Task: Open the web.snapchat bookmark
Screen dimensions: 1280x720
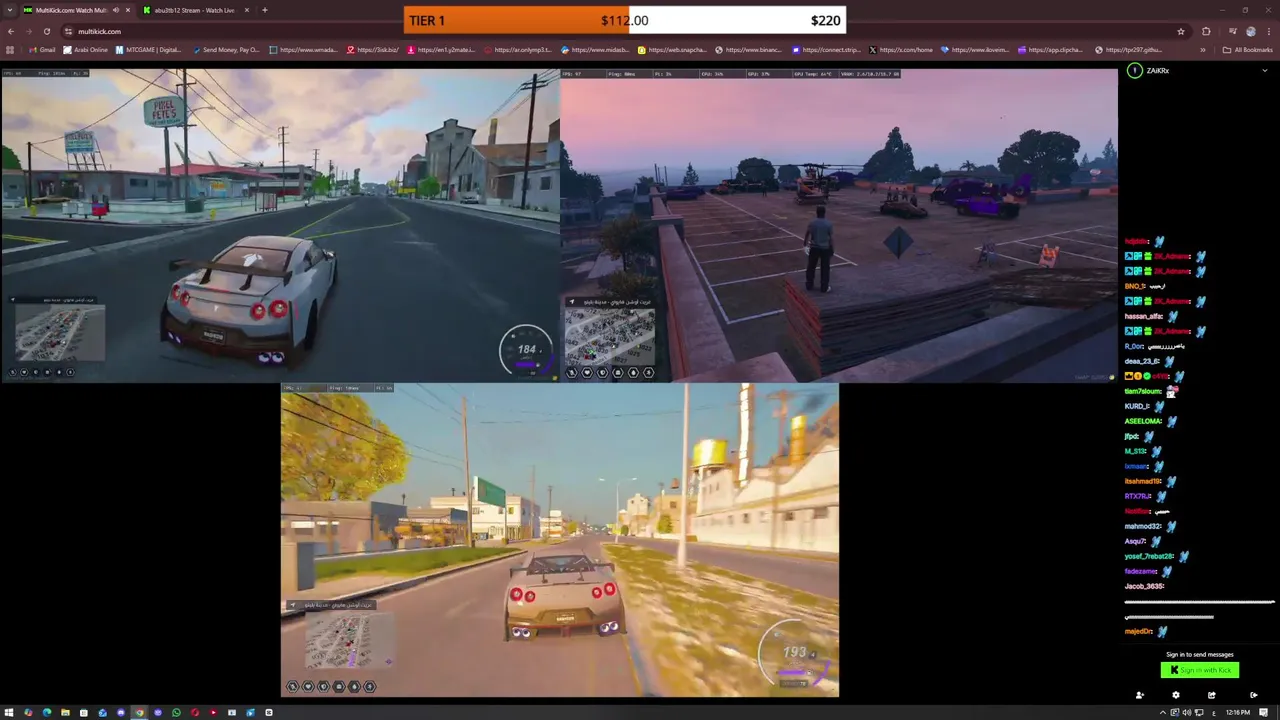Action: pyautogui.click(x=671, y=49)
